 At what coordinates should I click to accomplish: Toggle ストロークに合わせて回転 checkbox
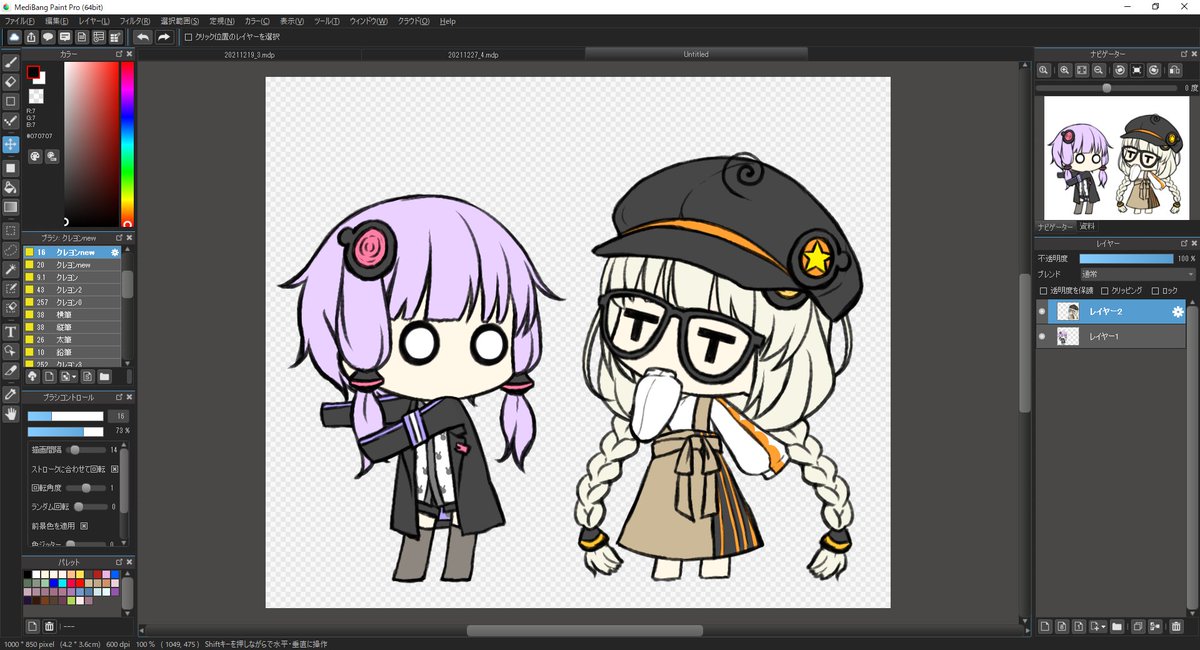coord(114,468)
